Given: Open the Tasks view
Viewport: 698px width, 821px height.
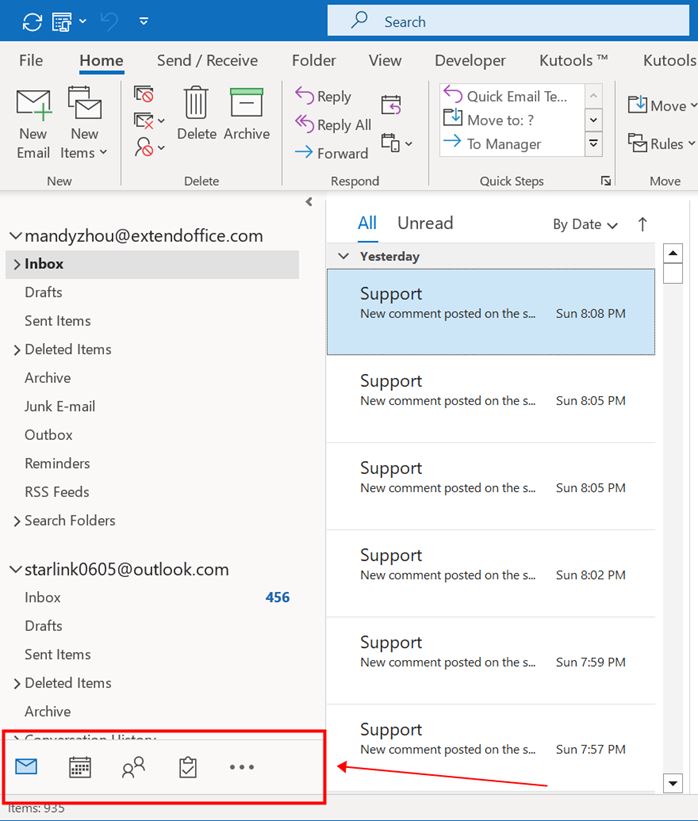Looking at the screenshot, I should [x=187, y=767].
